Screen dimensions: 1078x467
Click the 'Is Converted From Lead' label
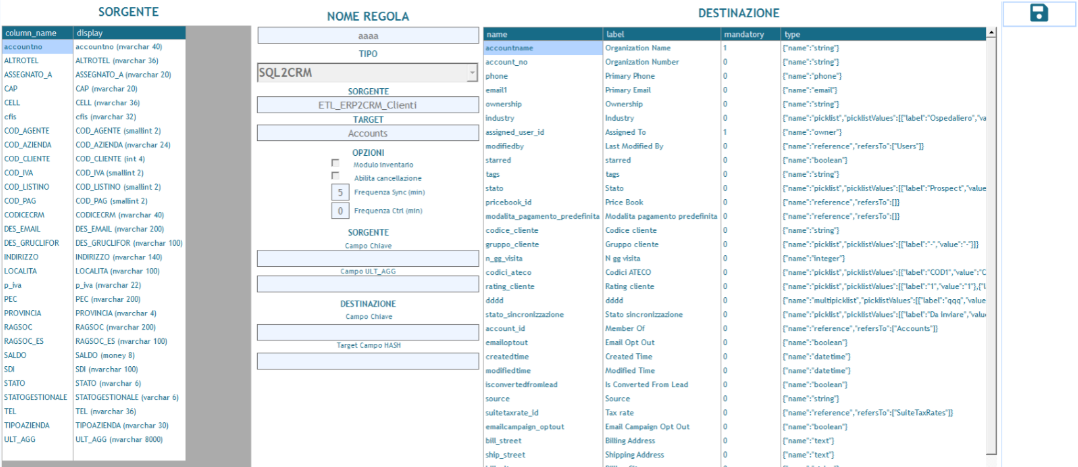[661, 384]
